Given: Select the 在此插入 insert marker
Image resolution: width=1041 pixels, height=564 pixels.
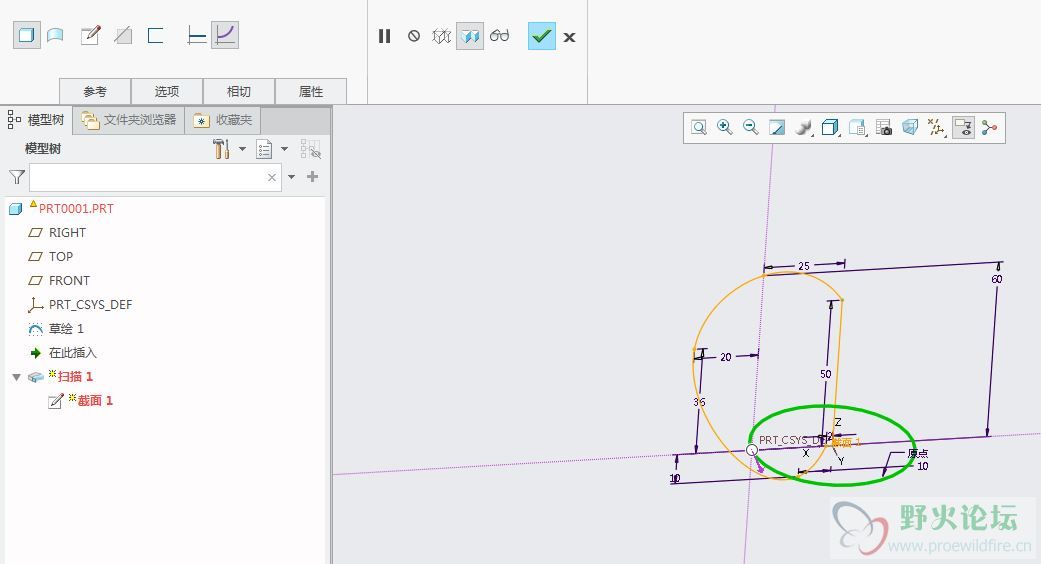Looking at the screenshot, I should point(72,352).
